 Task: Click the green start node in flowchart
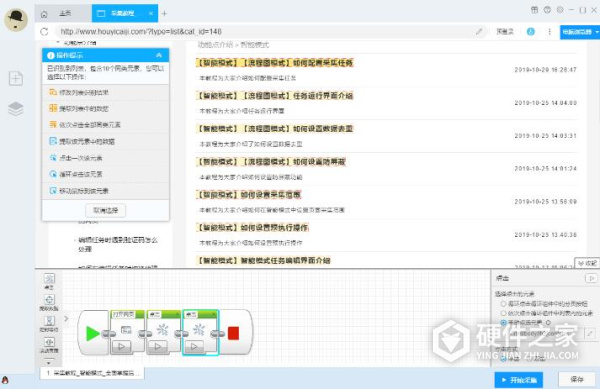[x=93, y=334]
